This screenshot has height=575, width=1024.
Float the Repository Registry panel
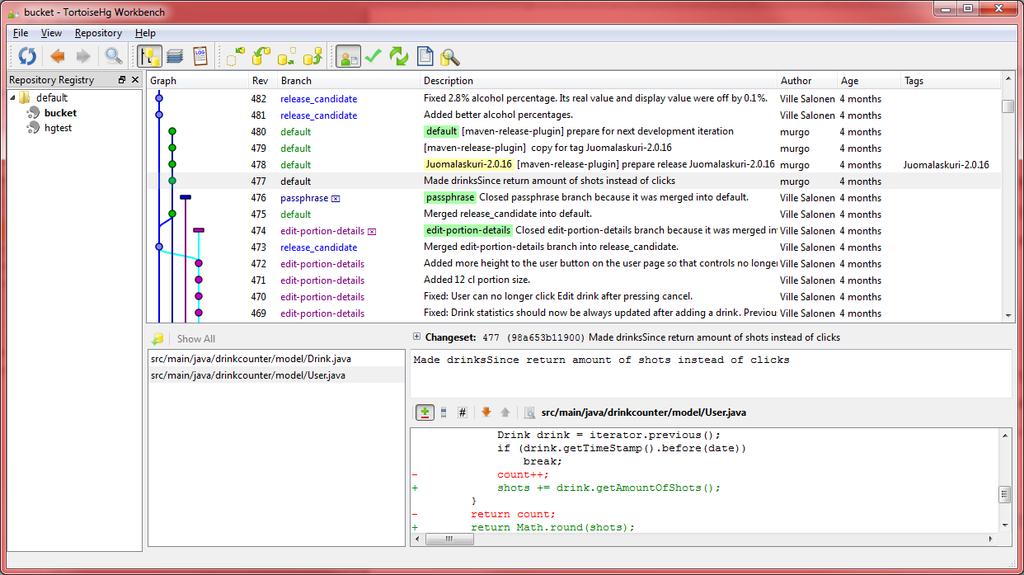(x=121, y=80)
